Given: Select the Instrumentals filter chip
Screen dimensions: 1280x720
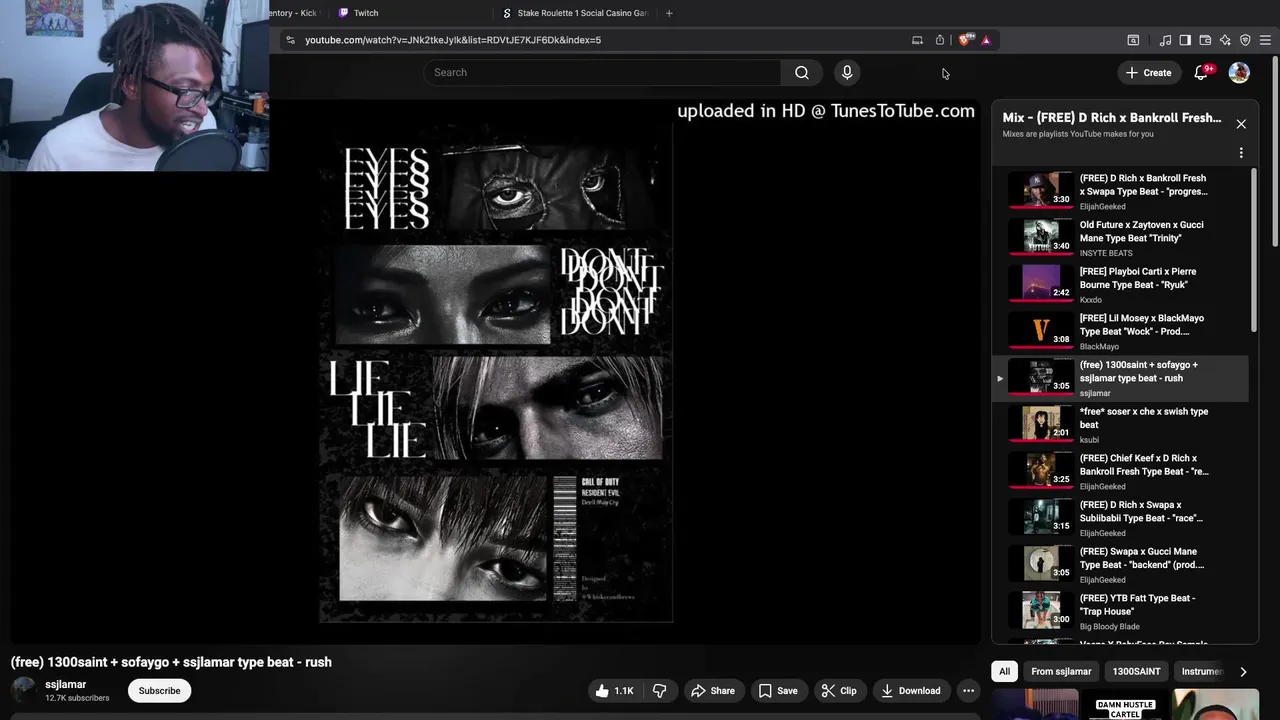Looking at the screenshot, I should [x=1202, y=671].
